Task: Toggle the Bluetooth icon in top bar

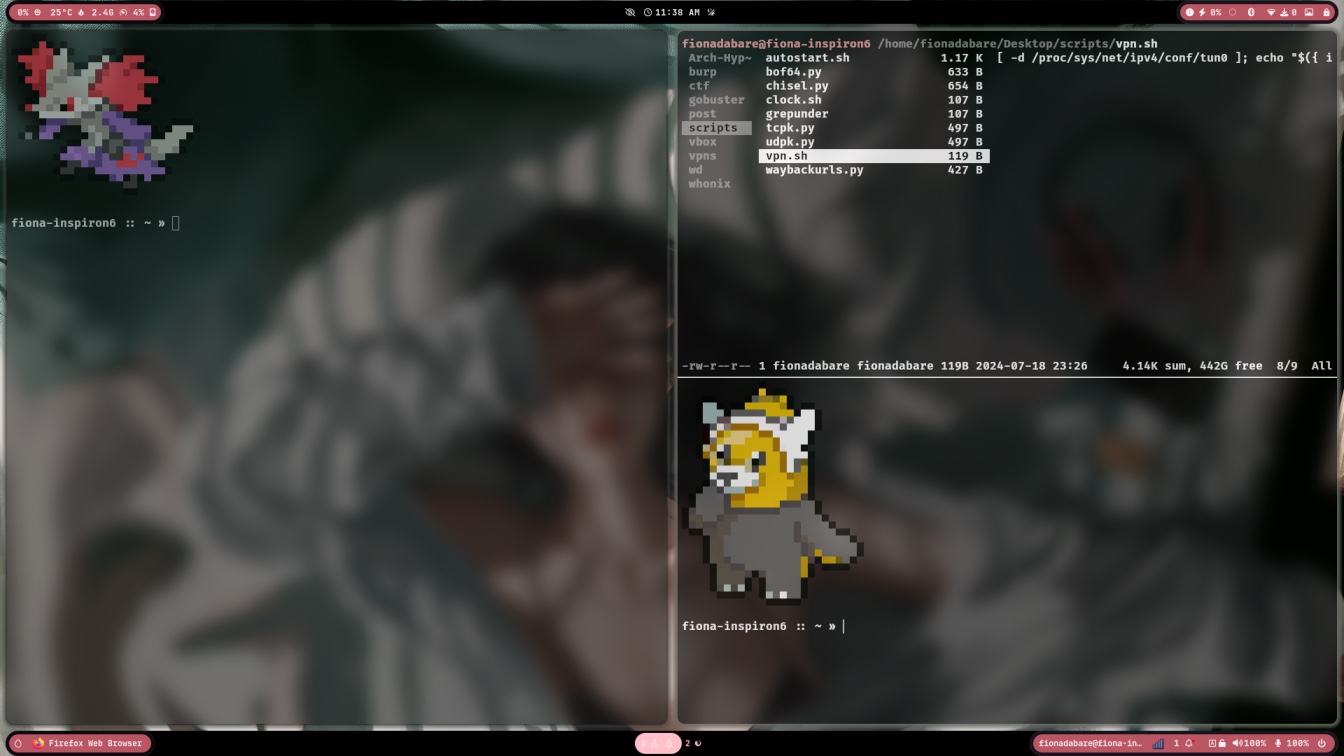Action: pyautogui.click(x=1251, y=13)
